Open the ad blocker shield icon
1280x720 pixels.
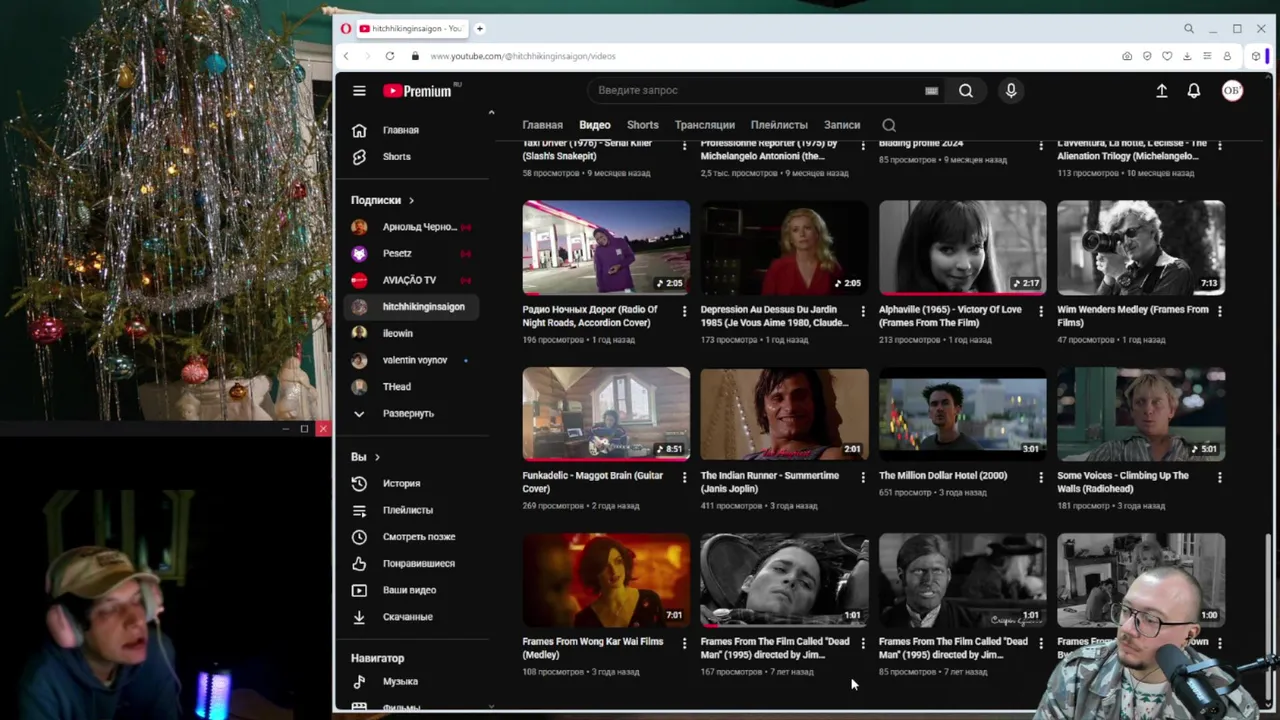point(1147,56)
